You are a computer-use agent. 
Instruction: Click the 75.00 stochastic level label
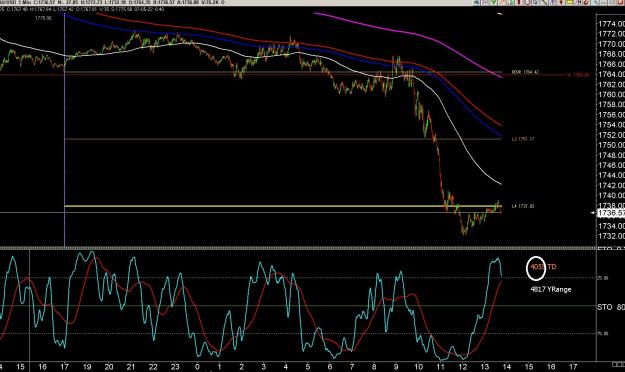coord(602,334)
